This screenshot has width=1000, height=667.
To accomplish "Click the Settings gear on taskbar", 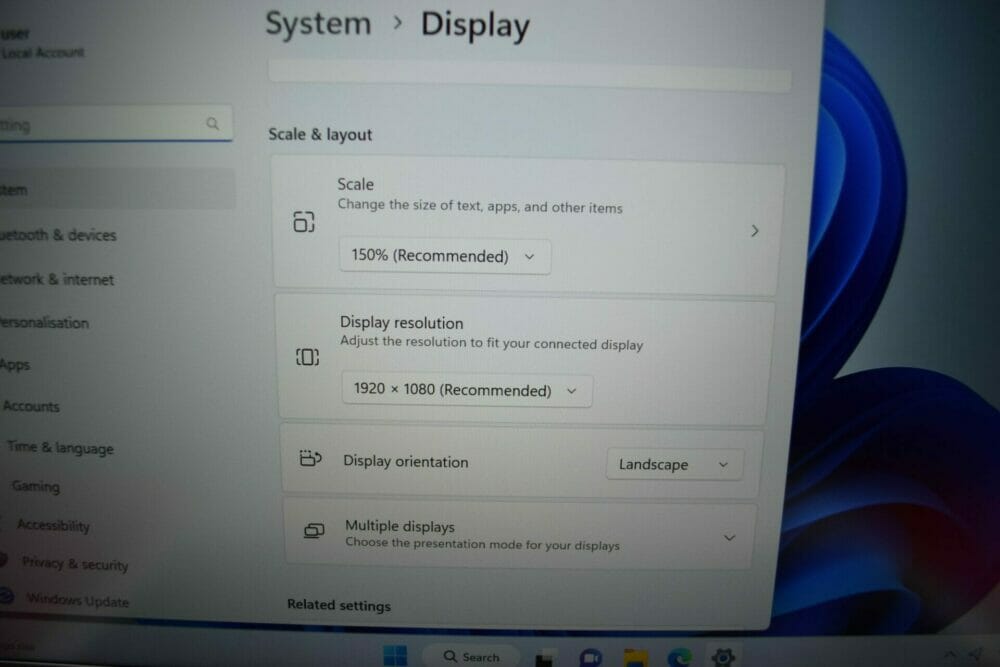I will [x=723, y=656].
